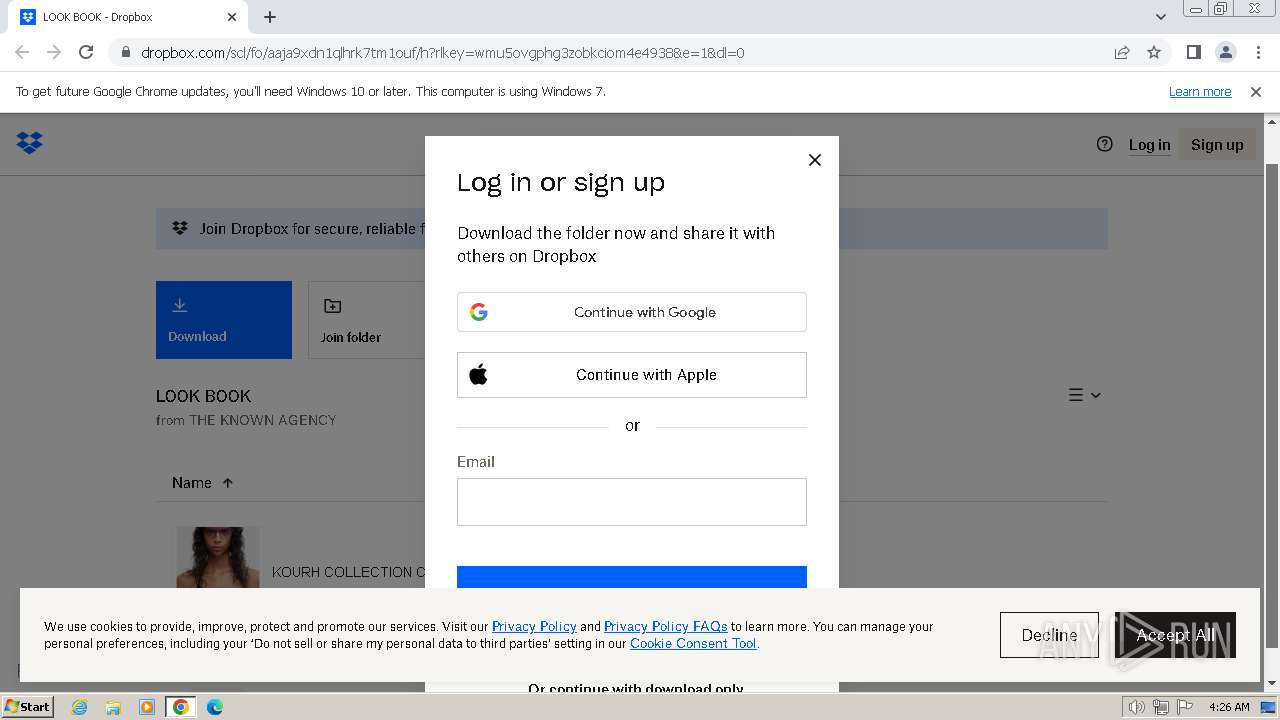1280x720 pixels.
Task: Bookmark this tab with the star icon
Action: (1154, 53)
